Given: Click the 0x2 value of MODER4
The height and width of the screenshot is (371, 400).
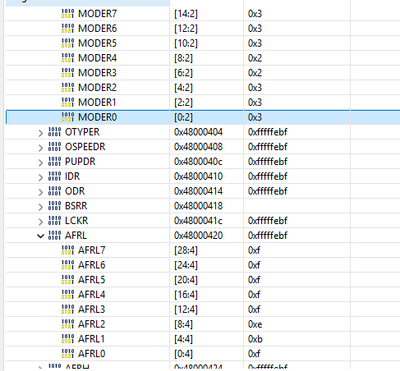Looking at the screenshot, I should (x=255, y=58).
